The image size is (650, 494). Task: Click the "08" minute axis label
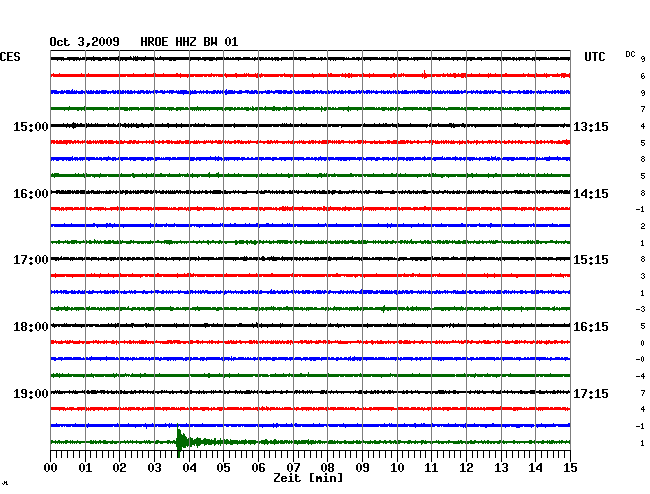tap(327, 468)
